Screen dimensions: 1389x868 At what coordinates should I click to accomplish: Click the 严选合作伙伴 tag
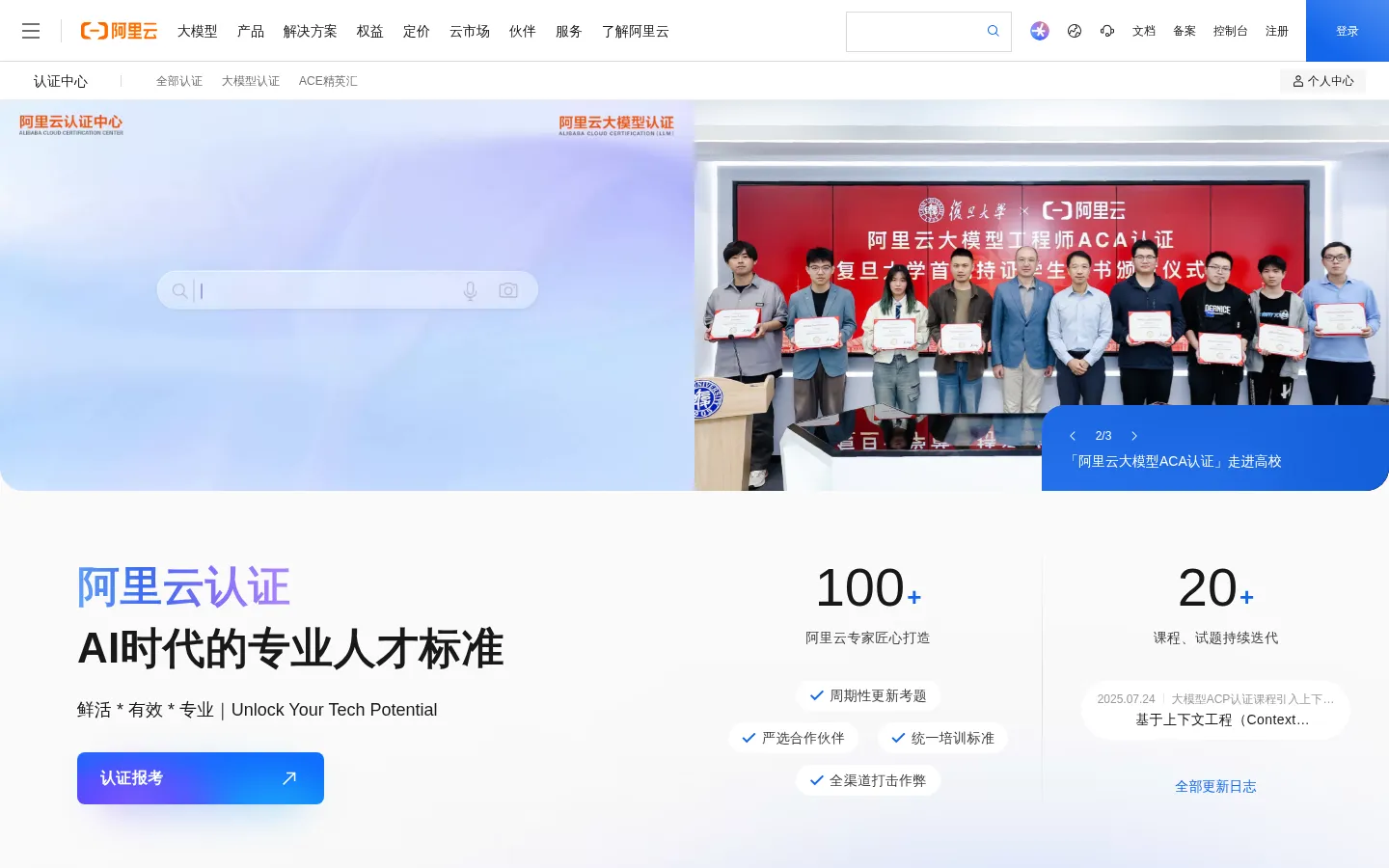click(793, 738)
